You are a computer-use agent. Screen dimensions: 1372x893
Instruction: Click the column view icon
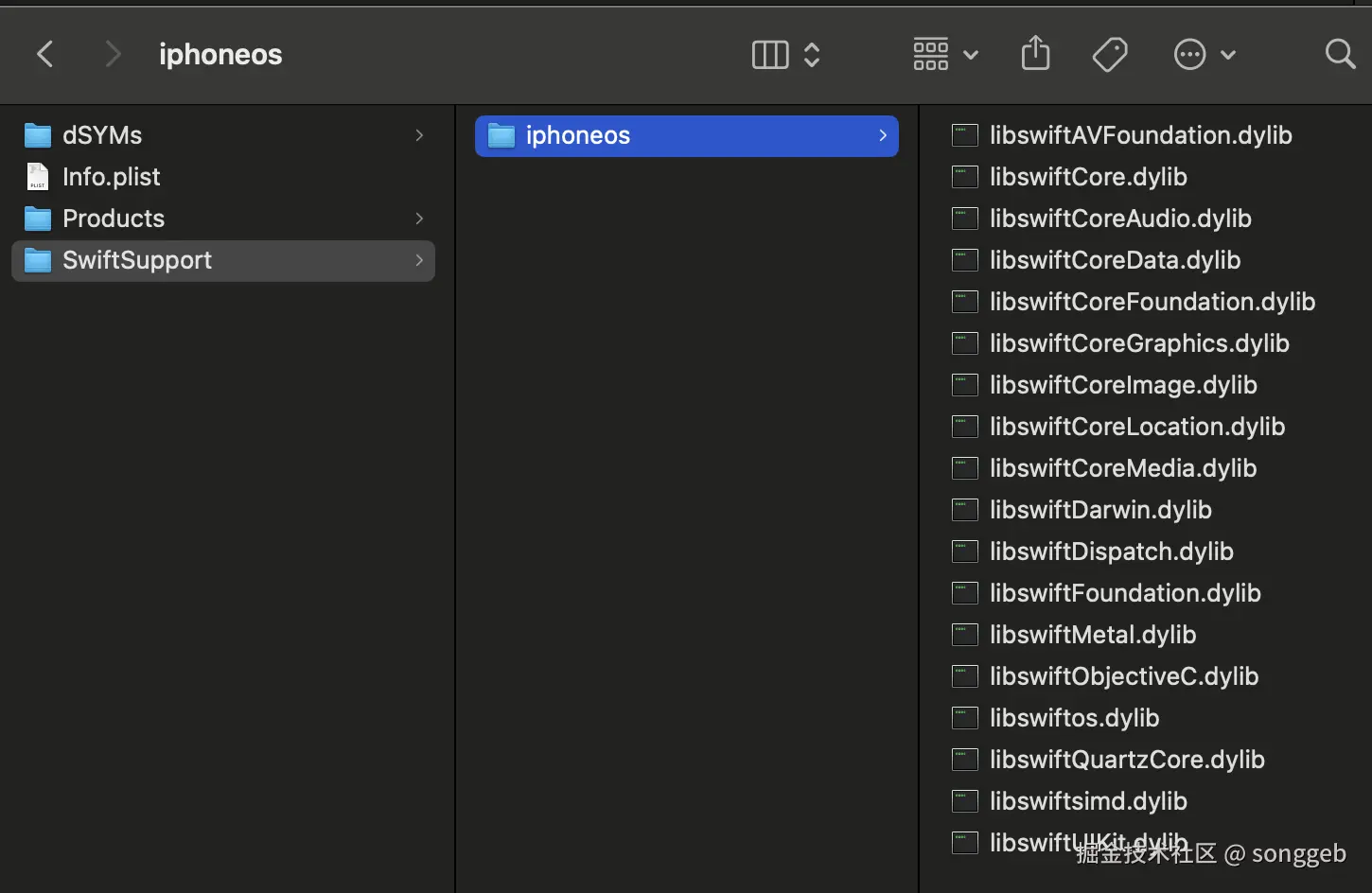(769, 55)
